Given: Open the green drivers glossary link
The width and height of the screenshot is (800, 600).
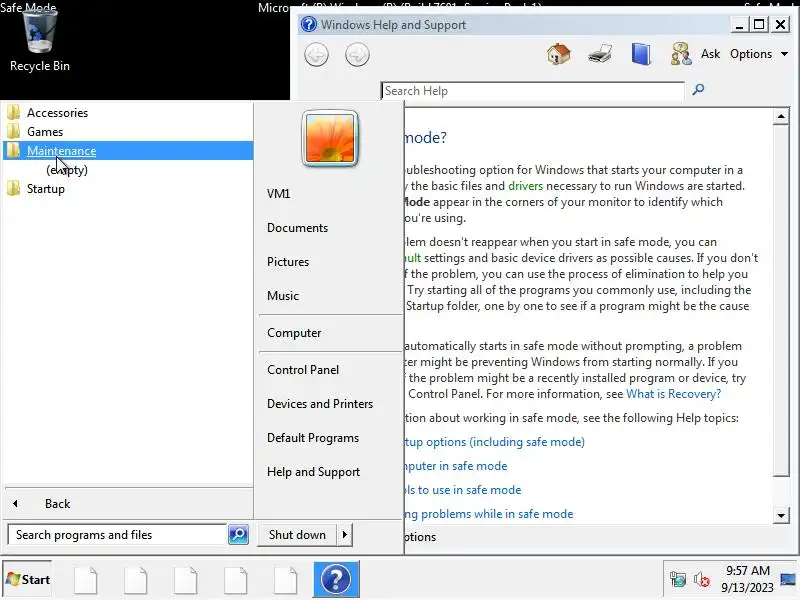Looking at the screenshot, I should [x=526, y=186].
